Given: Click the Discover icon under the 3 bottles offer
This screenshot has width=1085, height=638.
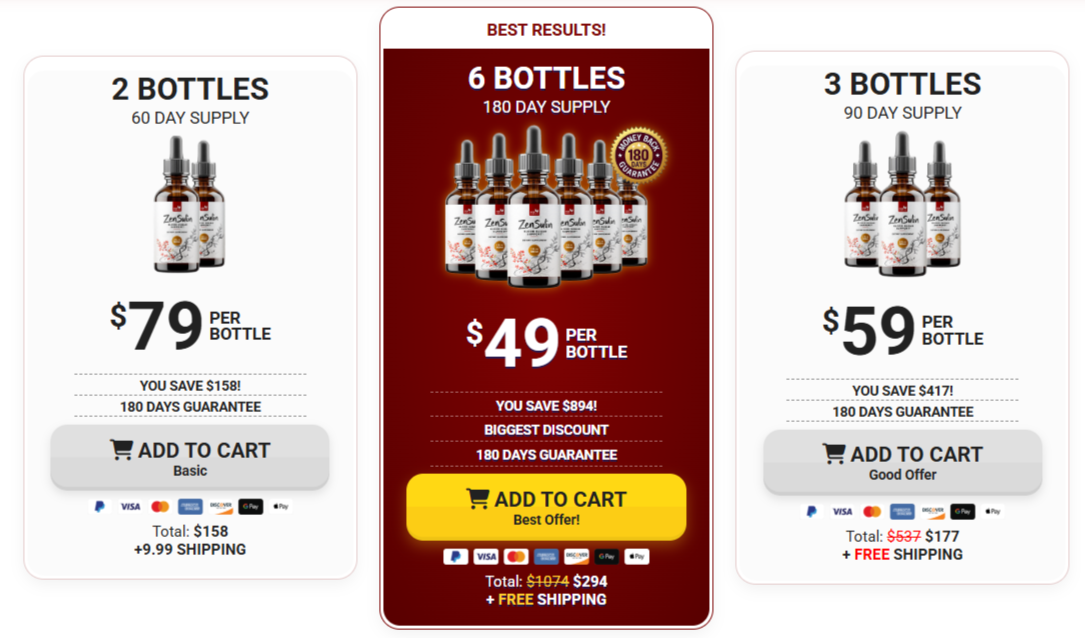Looking at the screenshot, I should coord(933,511).
